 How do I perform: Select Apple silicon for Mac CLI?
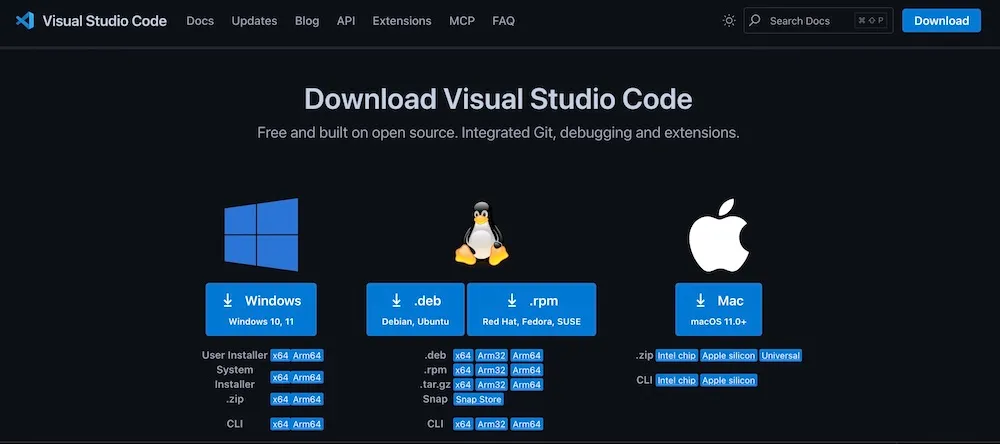tap(728, 380)
